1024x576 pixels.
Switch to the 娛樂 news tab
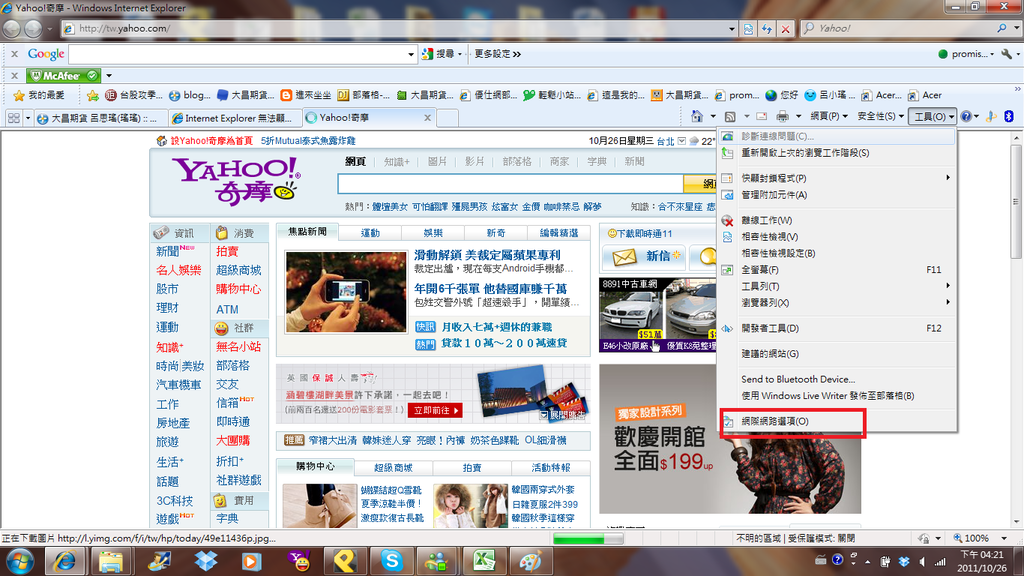(x=433, y=233)
